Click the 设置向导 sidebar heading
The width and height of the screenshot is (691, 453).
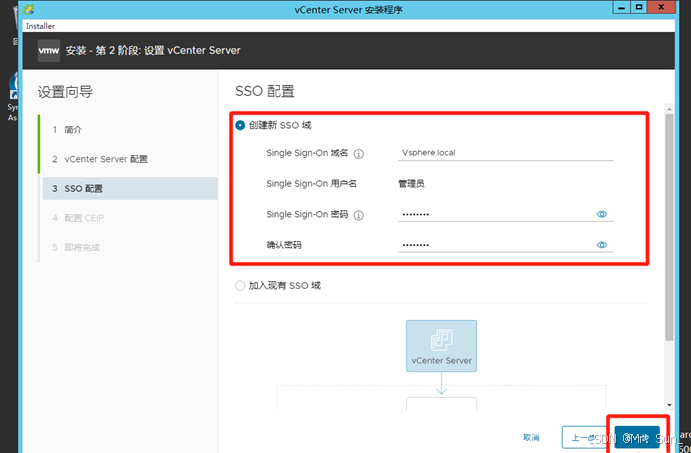point(65,92)
